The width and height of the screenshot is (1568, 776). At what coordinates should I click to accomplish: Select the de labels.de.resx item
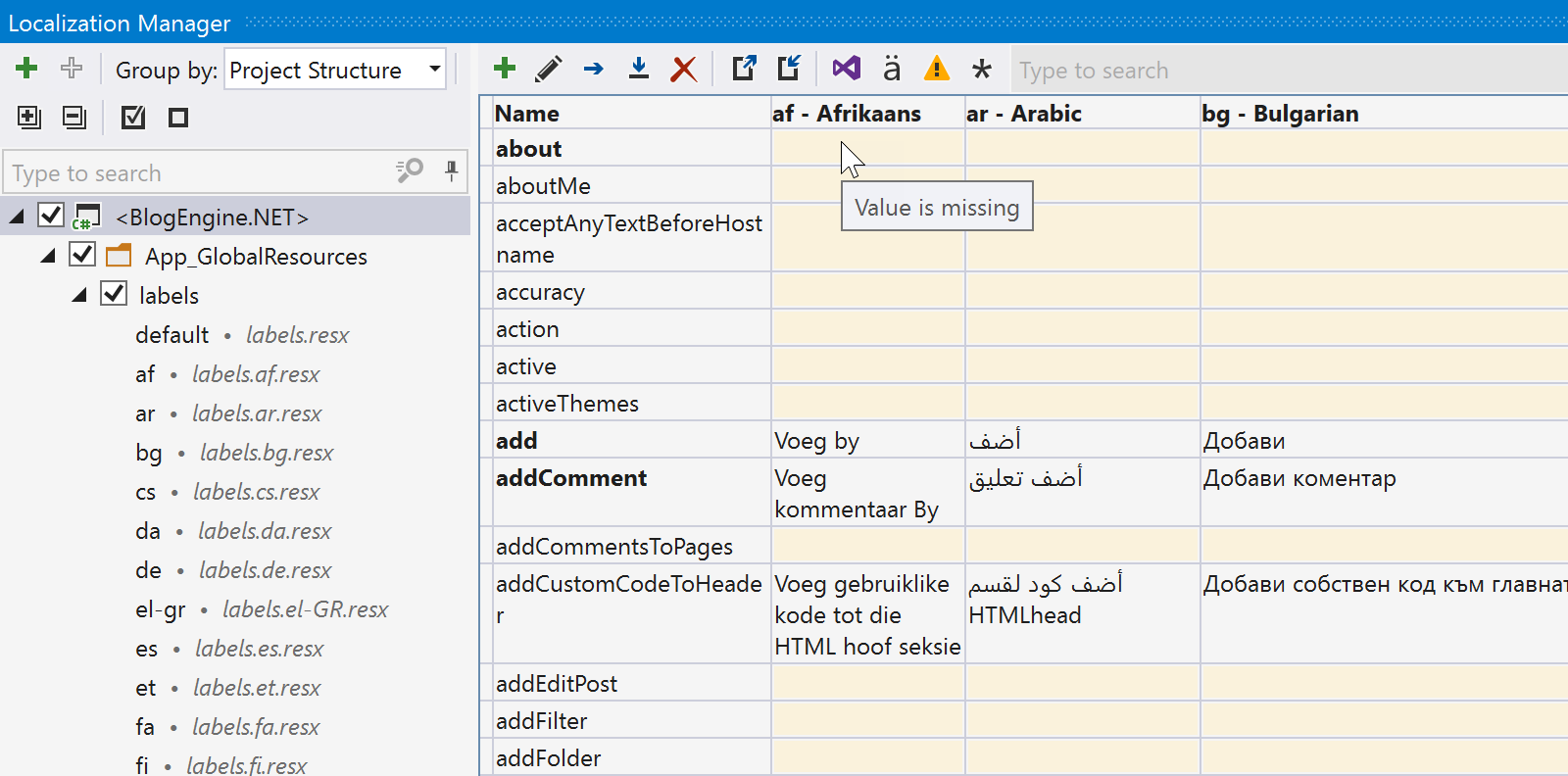(x=233, y=570)
